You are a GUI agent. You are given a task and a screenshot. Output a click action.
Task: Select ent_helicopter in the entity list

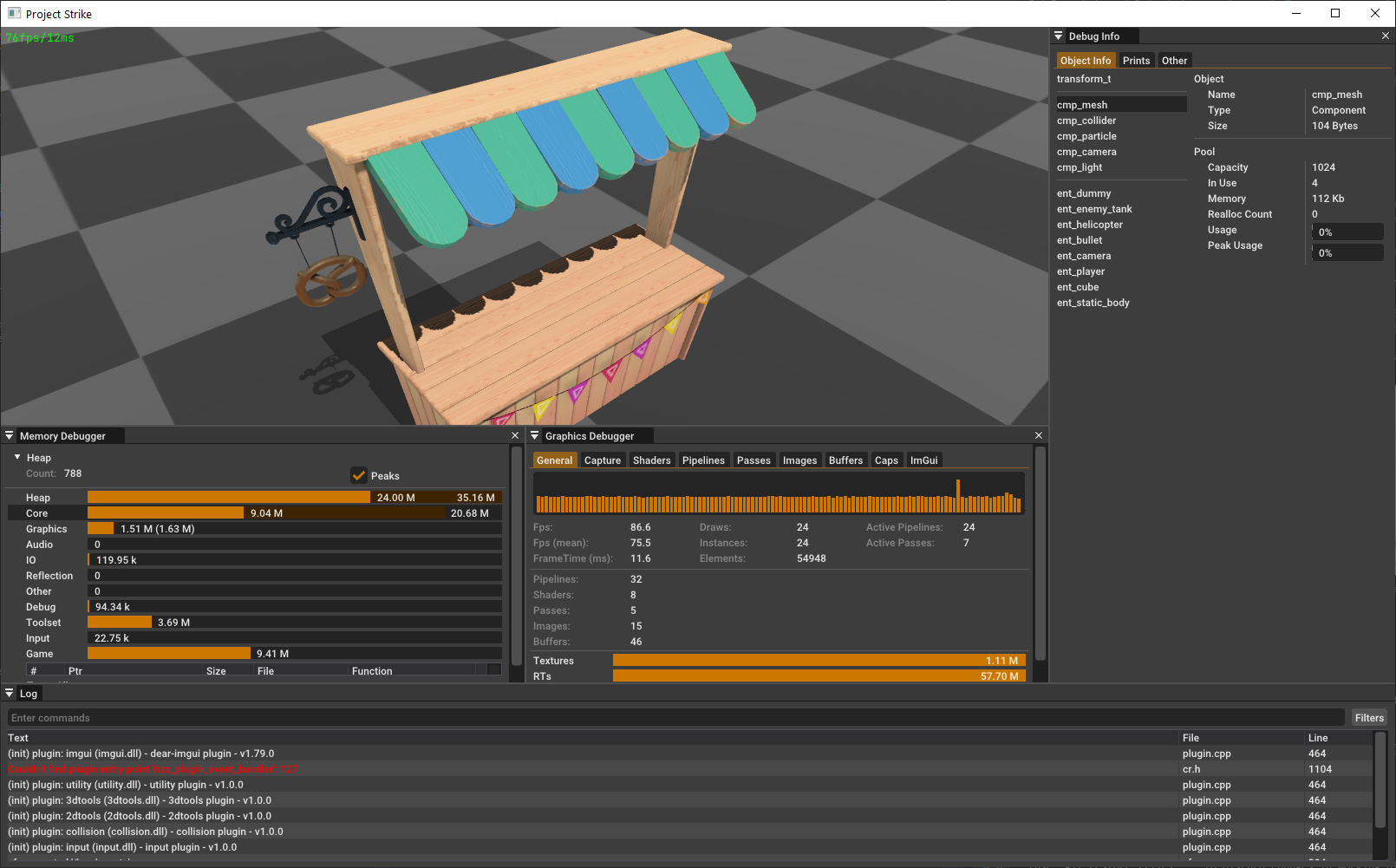tap(1090, 225)
